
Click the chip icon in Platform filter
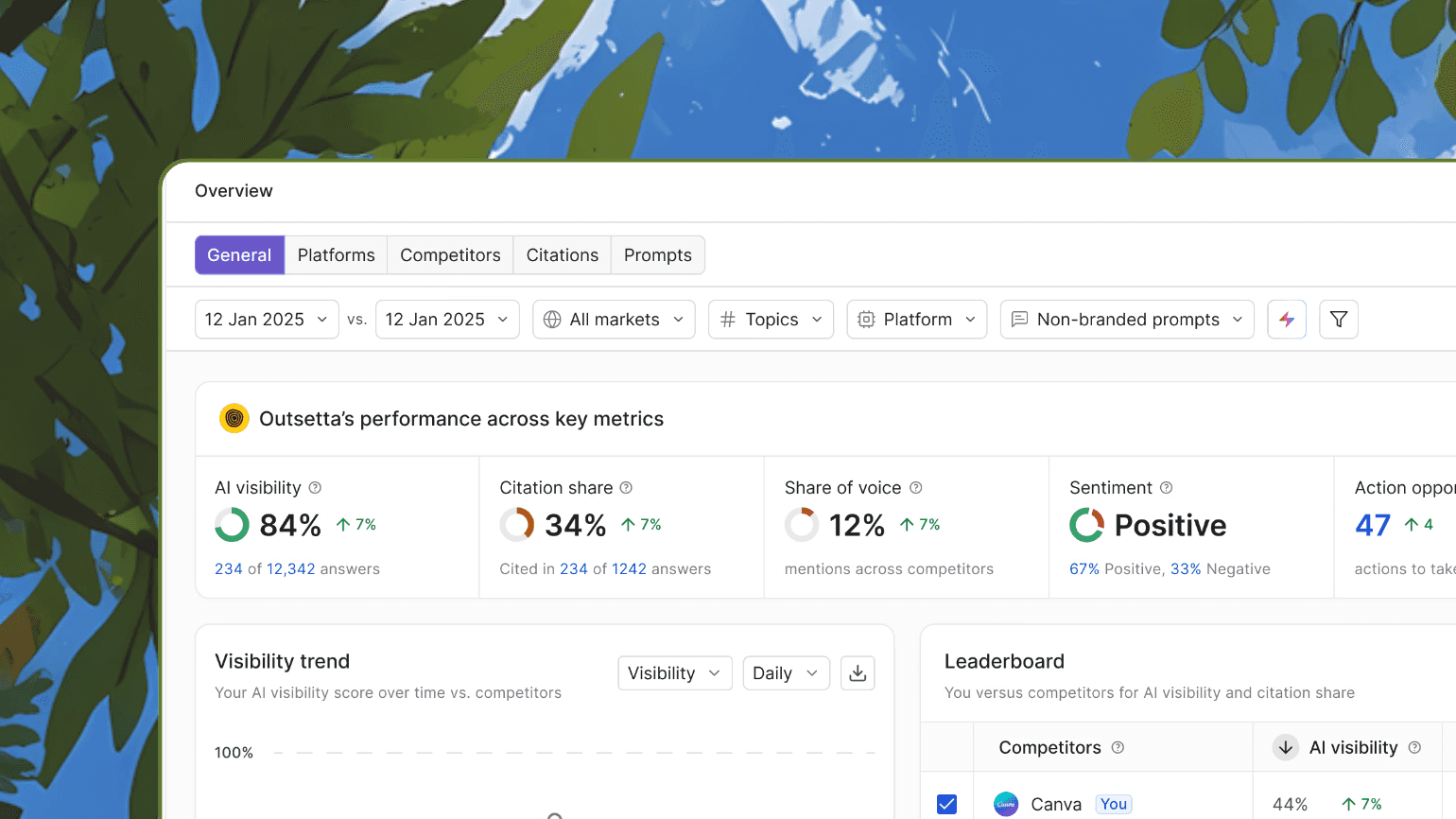pyautogui.click(x=866, y=320)
